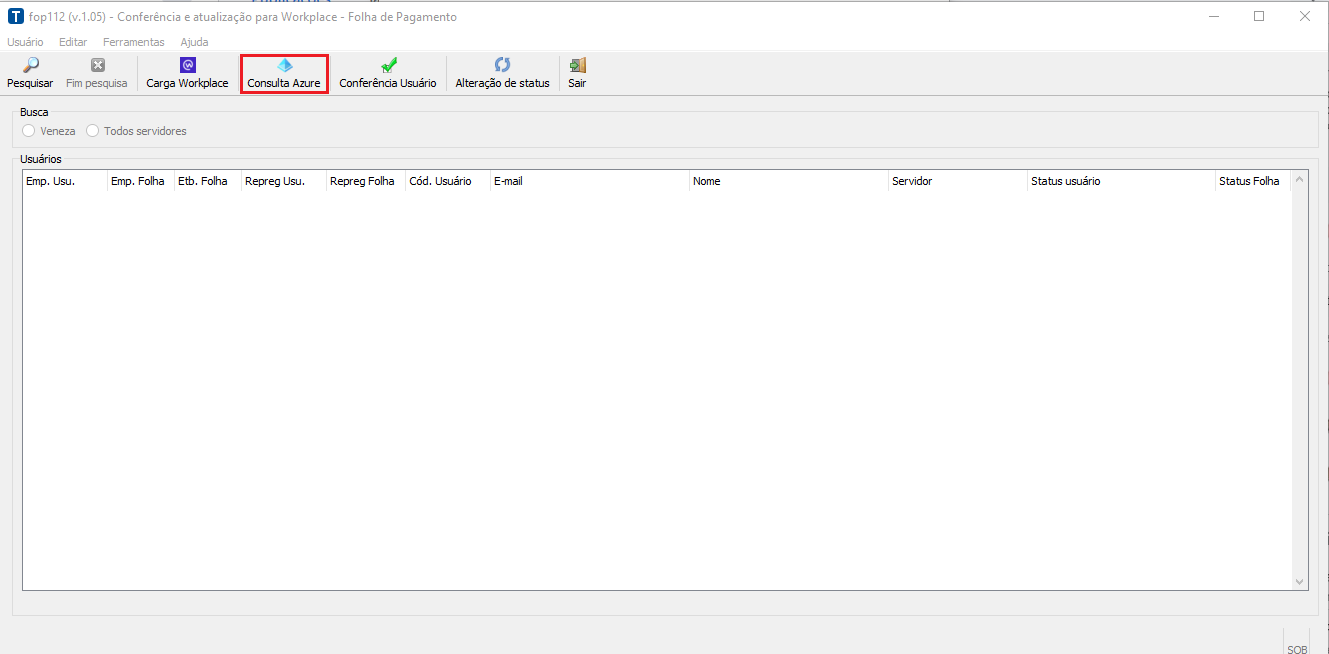Open Carga Workplace from the toolbar
The height and width of the screenshot is (654, 1329).
187,65
